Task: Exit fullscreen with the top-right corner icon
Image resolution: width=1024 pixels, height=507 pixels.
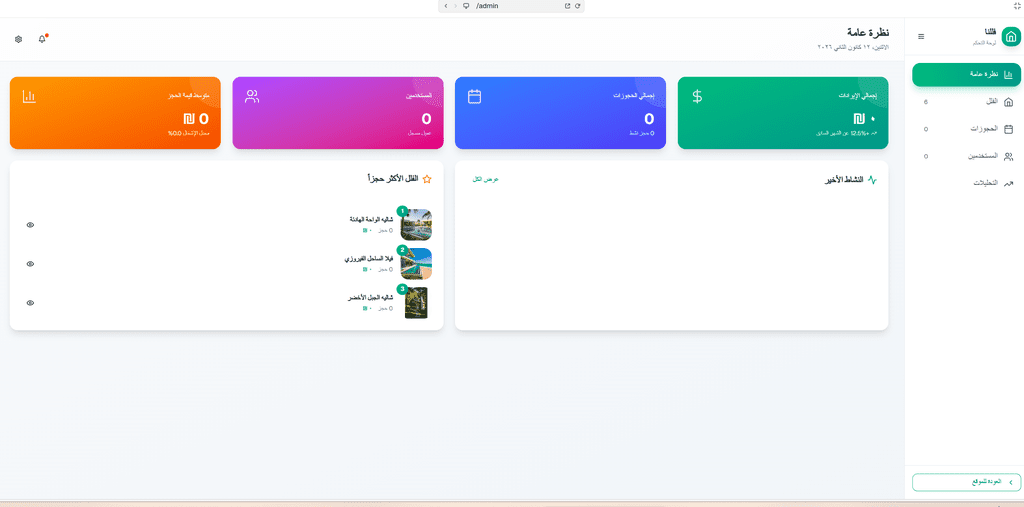Action: click(x=1016, y=6)
